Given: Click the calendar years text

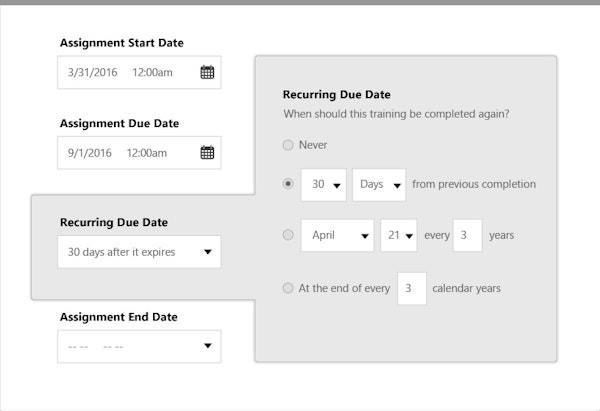Looking at the screenshot, I should coord(466,288).
